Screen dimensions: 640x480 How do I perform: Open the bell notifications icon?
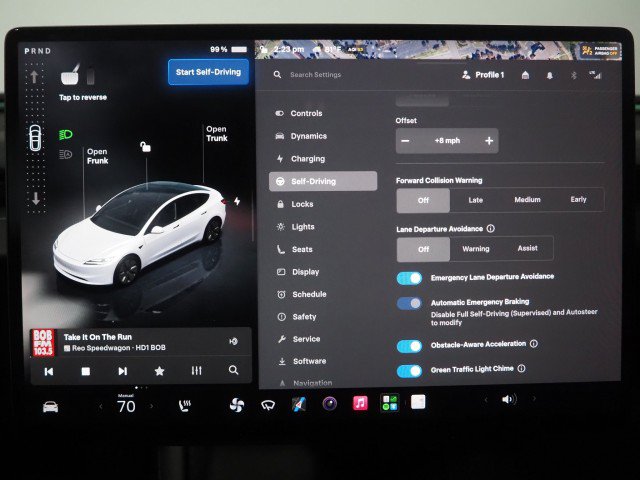click(x=549, y=76)
